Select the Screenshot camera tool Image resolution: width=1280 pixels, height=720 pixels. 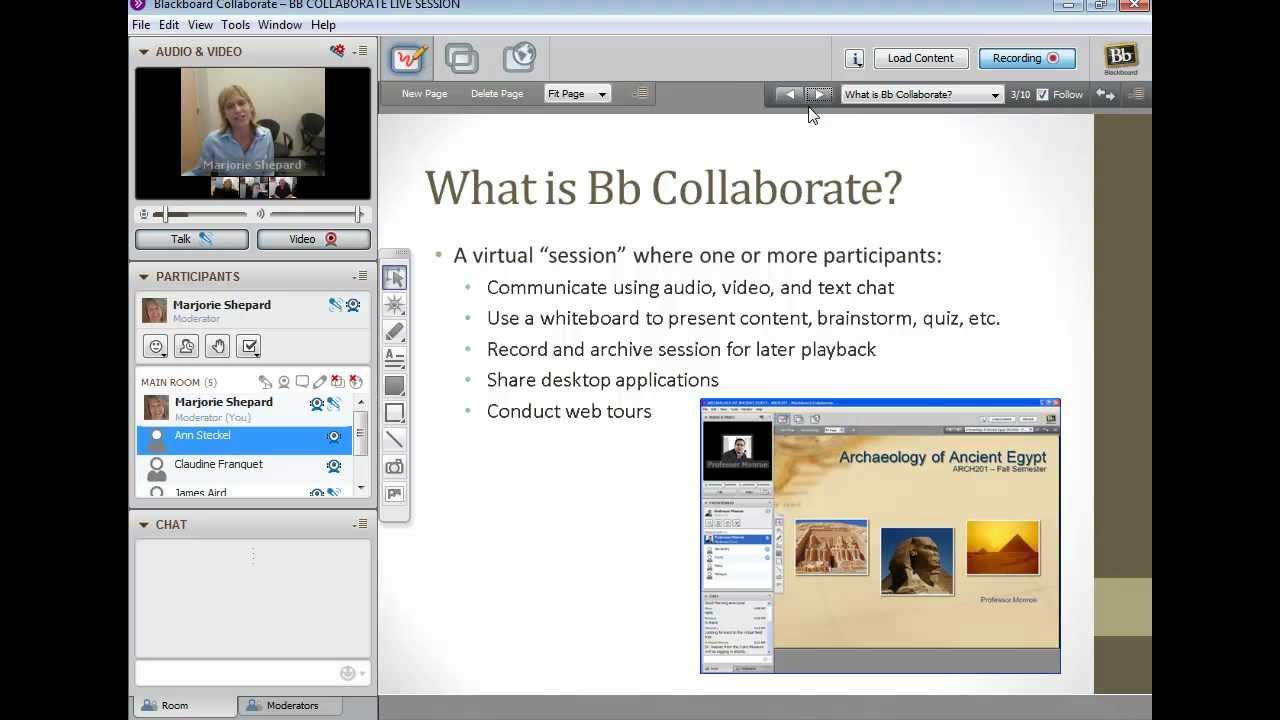[395, 467]
